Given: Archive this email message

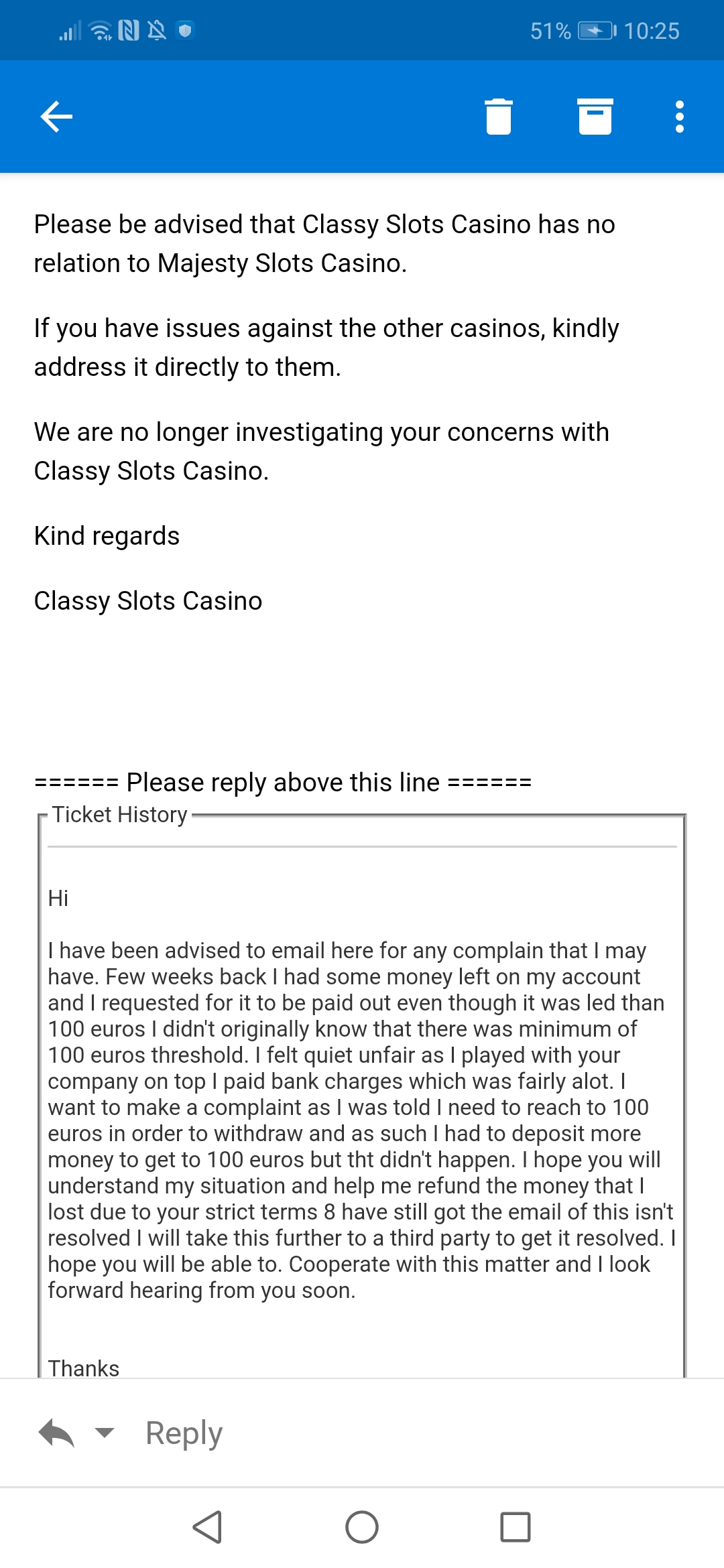Looking at the screenshot, I should click(595, 117).
